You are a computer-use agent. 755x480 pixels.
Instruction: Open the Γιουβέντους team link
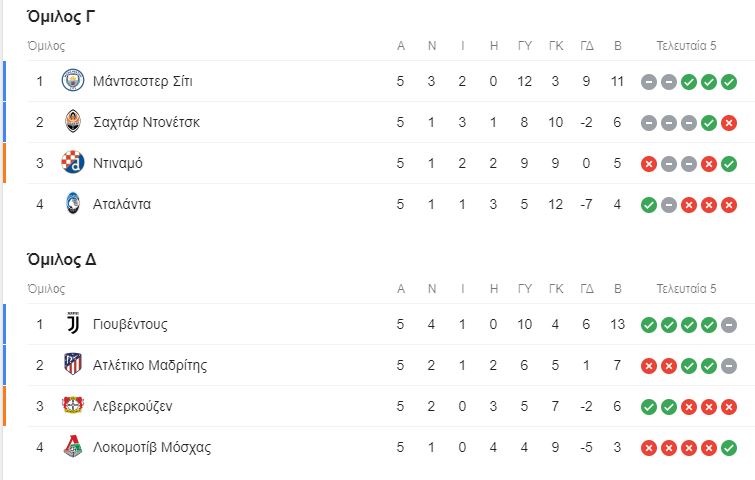[130, 324]
